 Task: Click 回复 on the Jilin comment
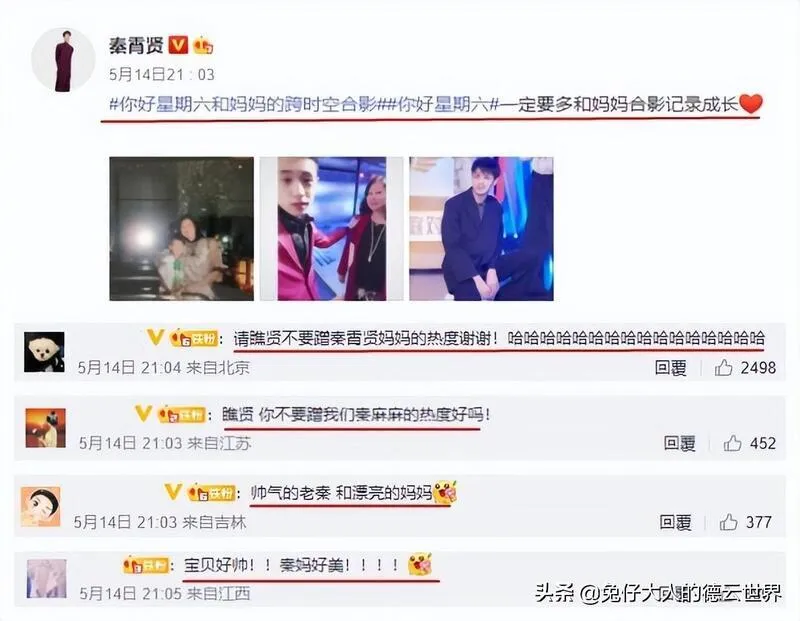pyautogui.click(x=675, y=522)
